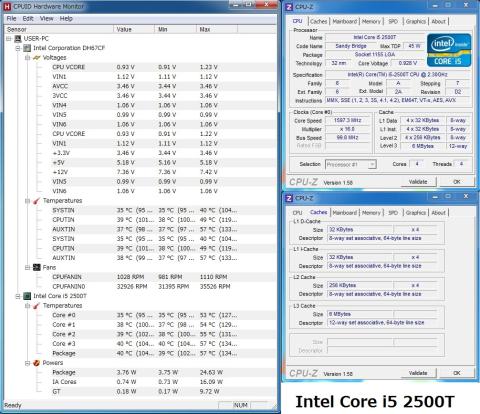Click the Core Speed value field
Viewport: 480px width, 414px height.
point(348,120)
